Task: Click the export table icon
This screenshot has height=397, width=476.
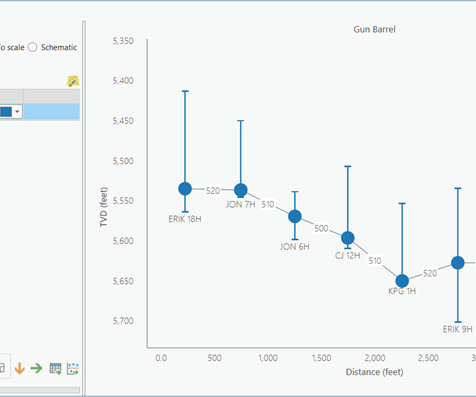Action: 55,369
